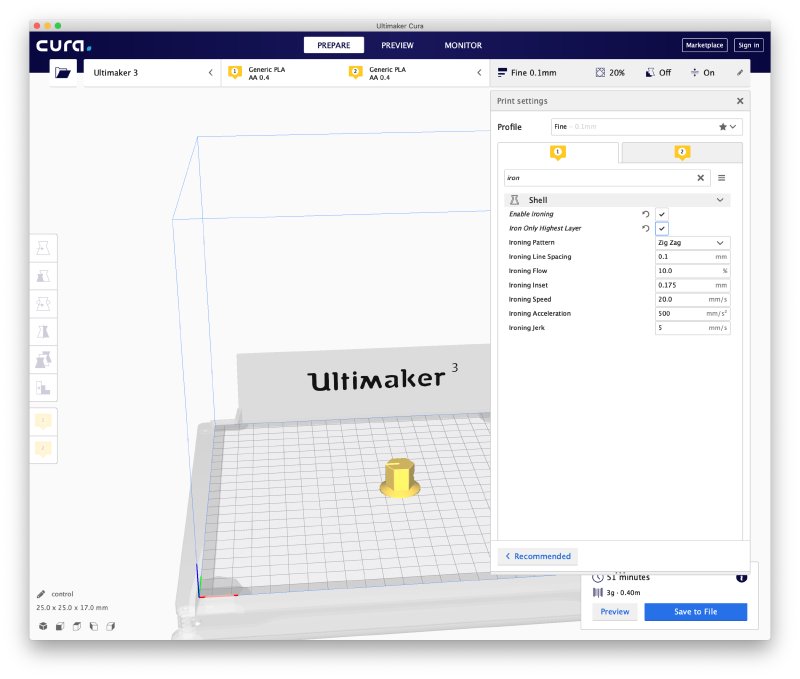Select the Move tool in left toolbar

click(43, 248)
